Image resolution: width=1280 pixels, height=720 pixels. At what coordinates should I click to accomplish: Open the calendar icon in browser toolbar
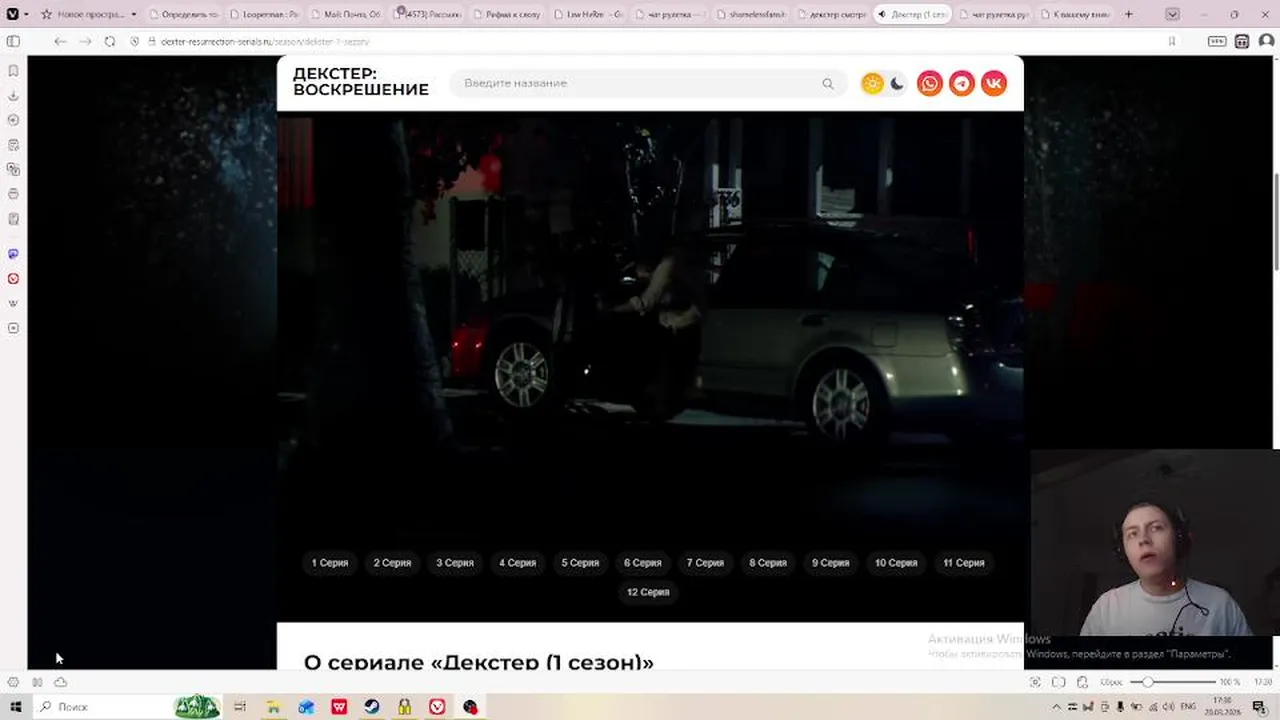pos(1241,41)
